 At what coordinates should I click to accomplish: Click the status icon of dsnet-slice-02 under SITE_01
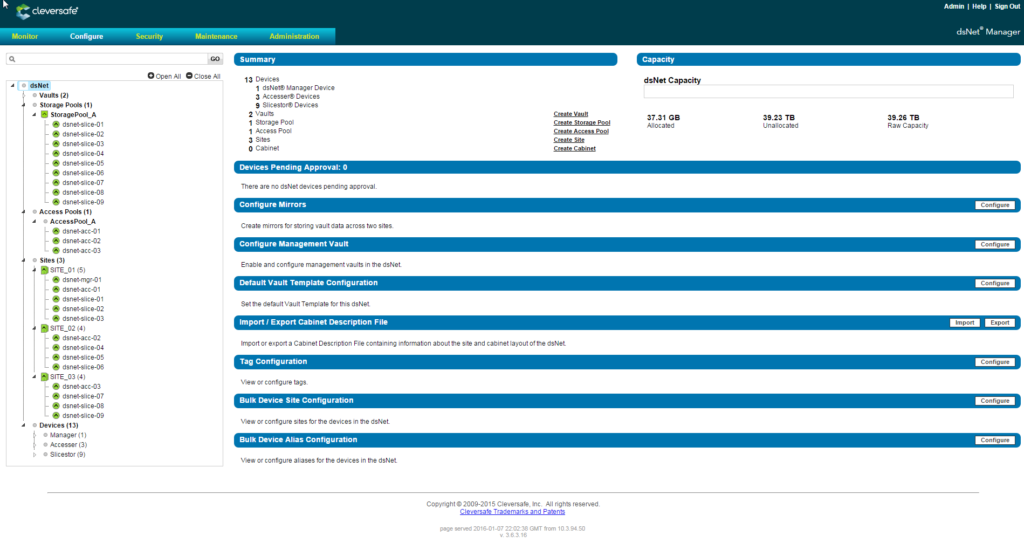(56, 309)
